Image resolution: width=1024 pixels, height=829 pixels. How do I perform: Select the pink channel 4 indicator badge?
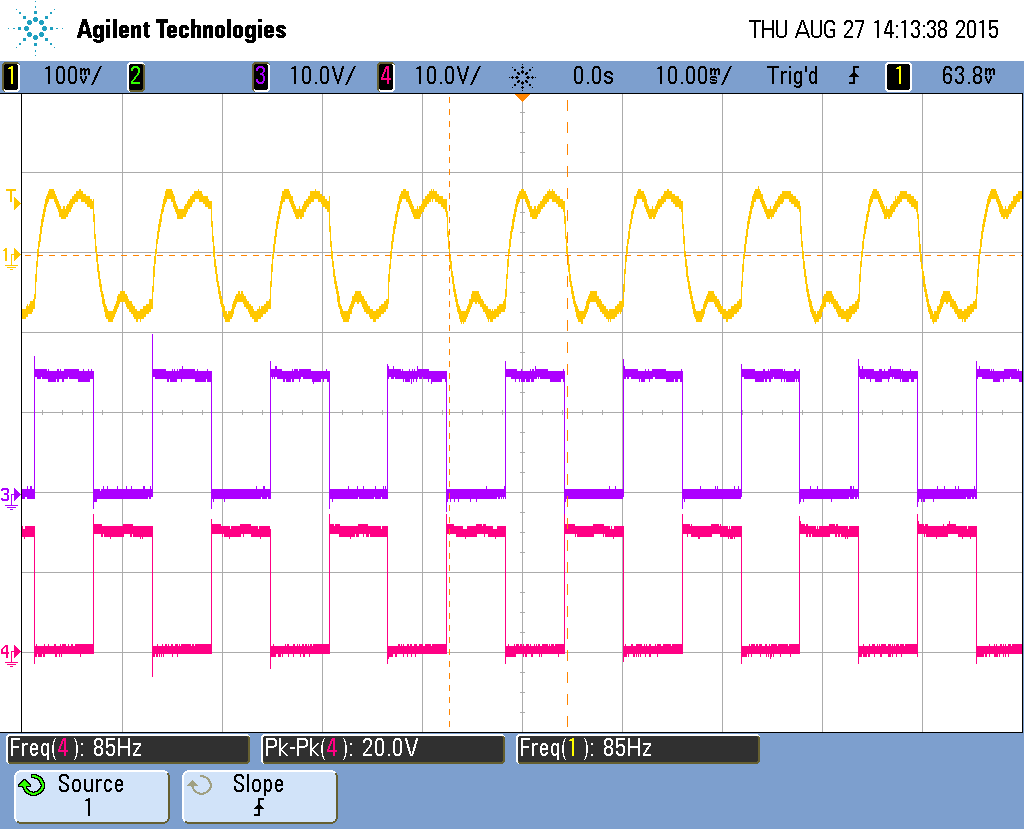(x=386, y=76)
